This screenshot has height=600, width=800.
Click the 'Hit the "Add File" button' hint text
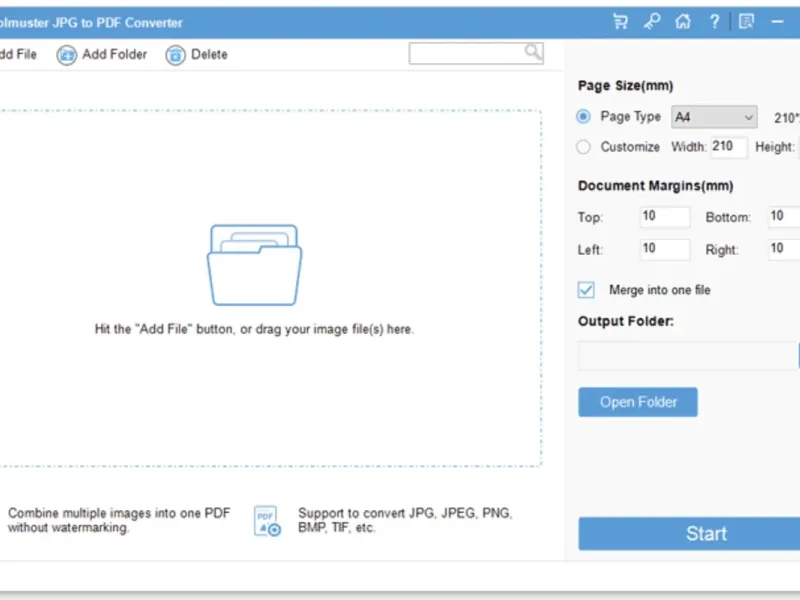tap(254, 329)
